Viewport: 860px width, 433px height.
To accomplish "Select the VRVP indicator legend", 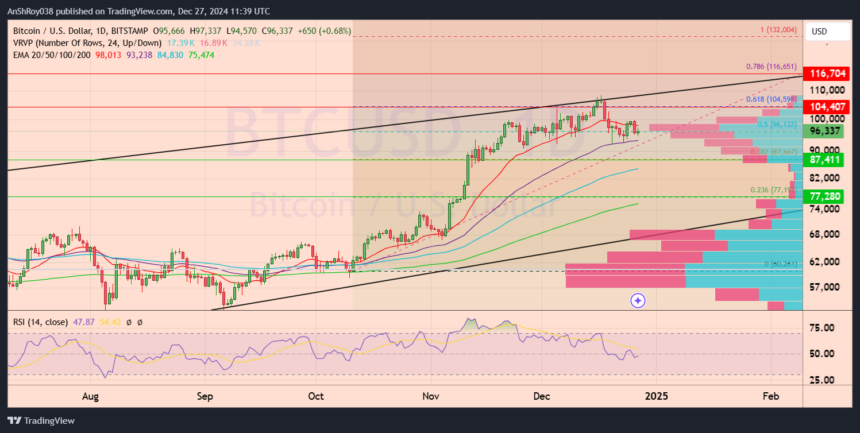I will point(87,43).
